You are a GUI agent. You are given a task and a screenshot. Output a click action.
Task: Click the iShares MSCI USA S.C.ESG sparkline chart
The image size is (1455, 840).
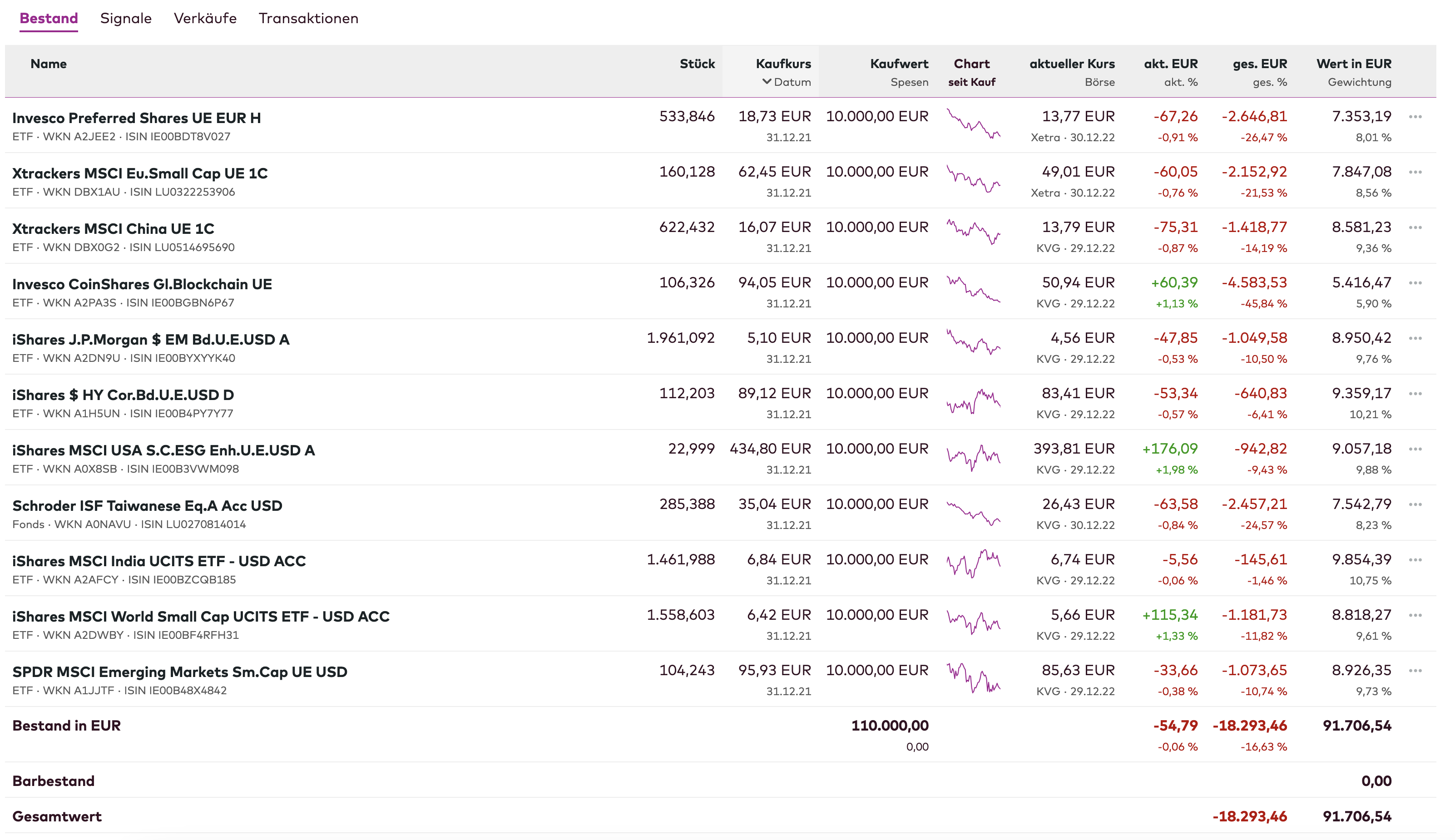973,458
